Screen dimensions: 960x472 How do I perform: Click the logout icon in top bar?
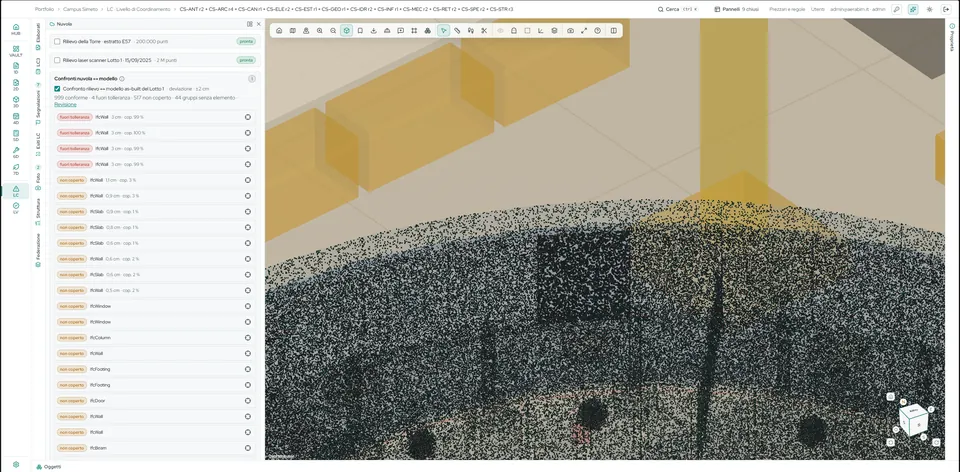(946, 10)
